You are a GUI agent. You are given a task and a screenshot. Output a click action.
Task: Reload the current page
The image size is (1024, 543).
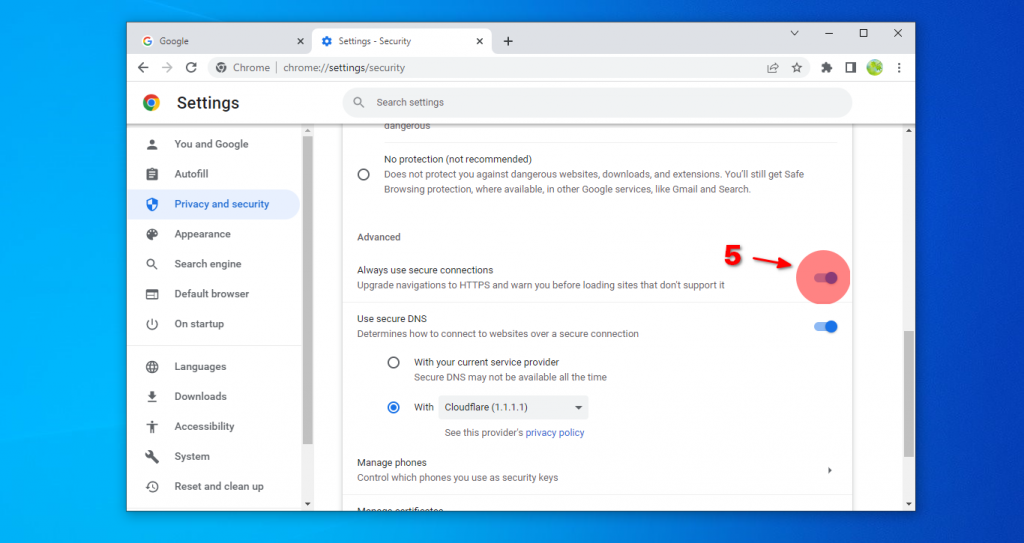191,67
